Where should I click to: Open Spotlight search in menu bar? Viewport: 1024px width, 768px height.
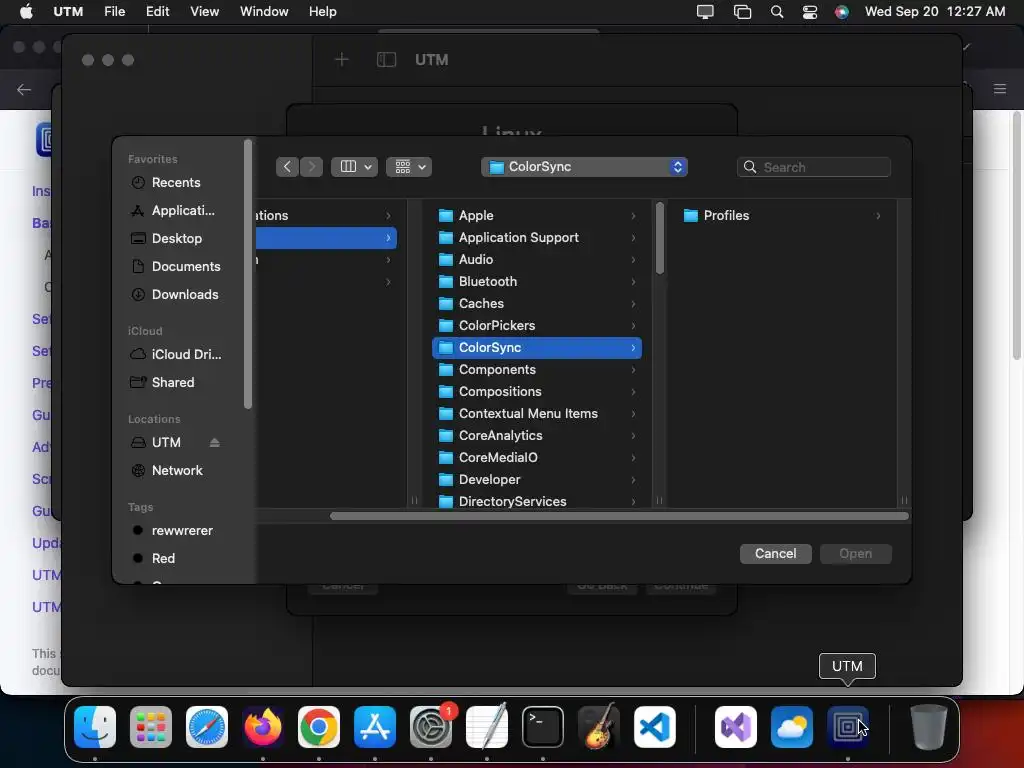pos(777,12)
